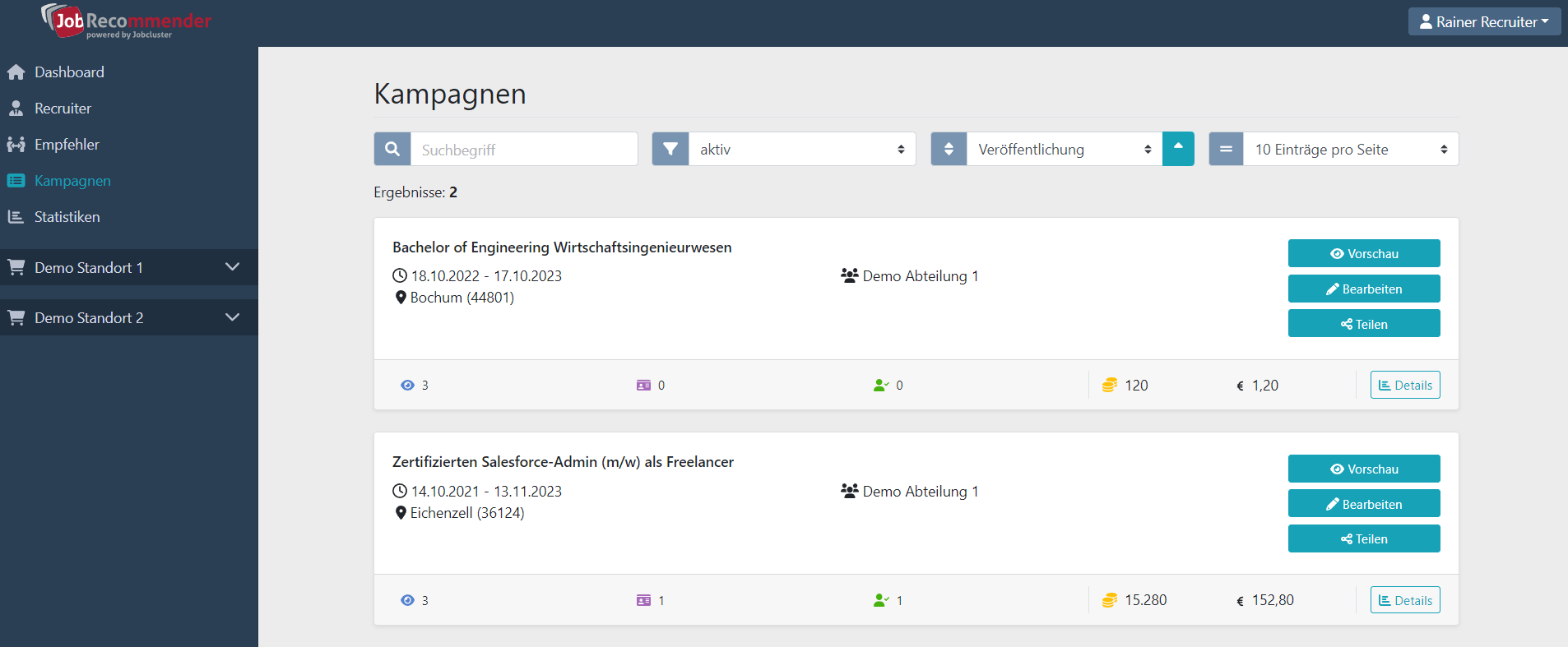Click the views eye icon of Bachelor campaign
Screen dimensions: 1568x647
[407, 386]
